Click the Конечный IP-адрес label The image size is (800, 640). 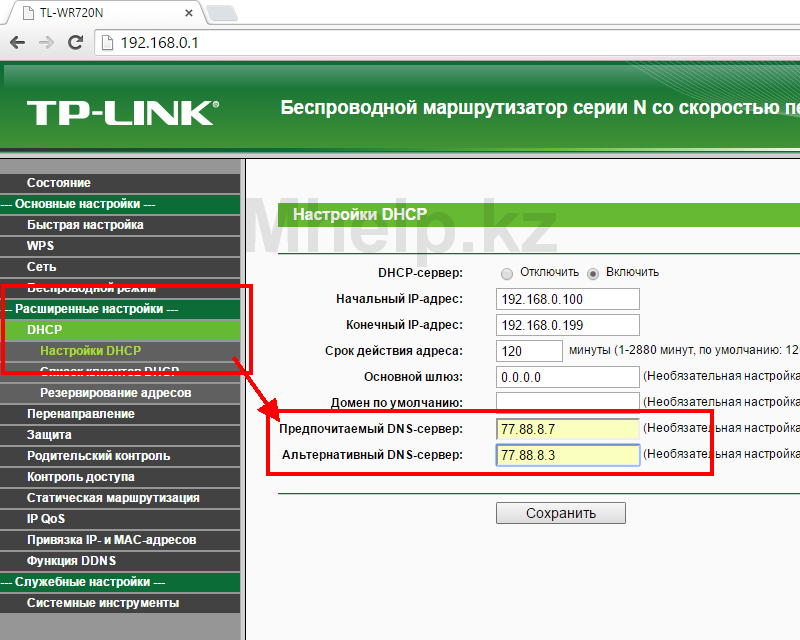pos(404,325)
